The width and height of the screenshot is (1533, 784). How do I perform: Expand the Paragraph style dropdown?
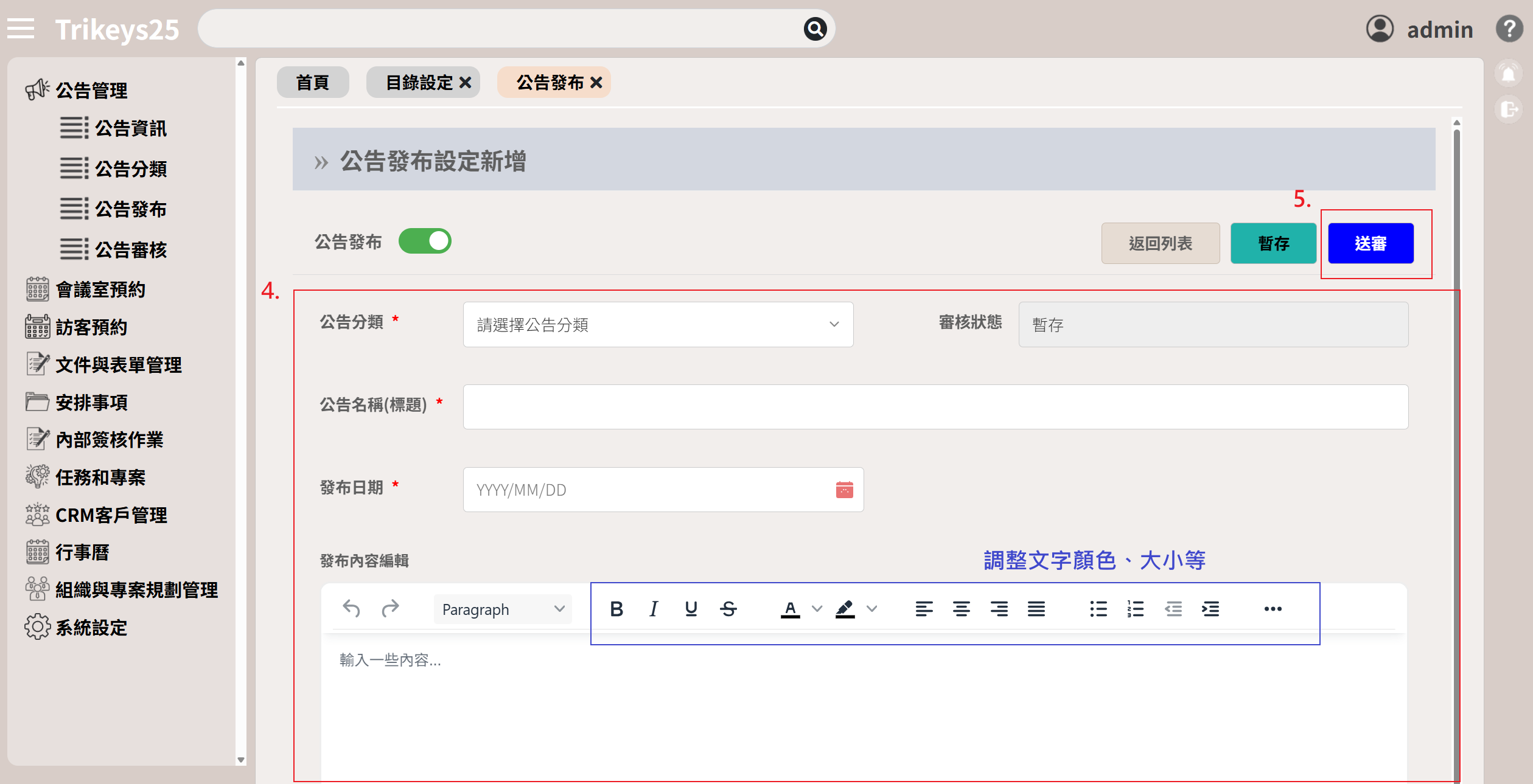tap(503, 609)
